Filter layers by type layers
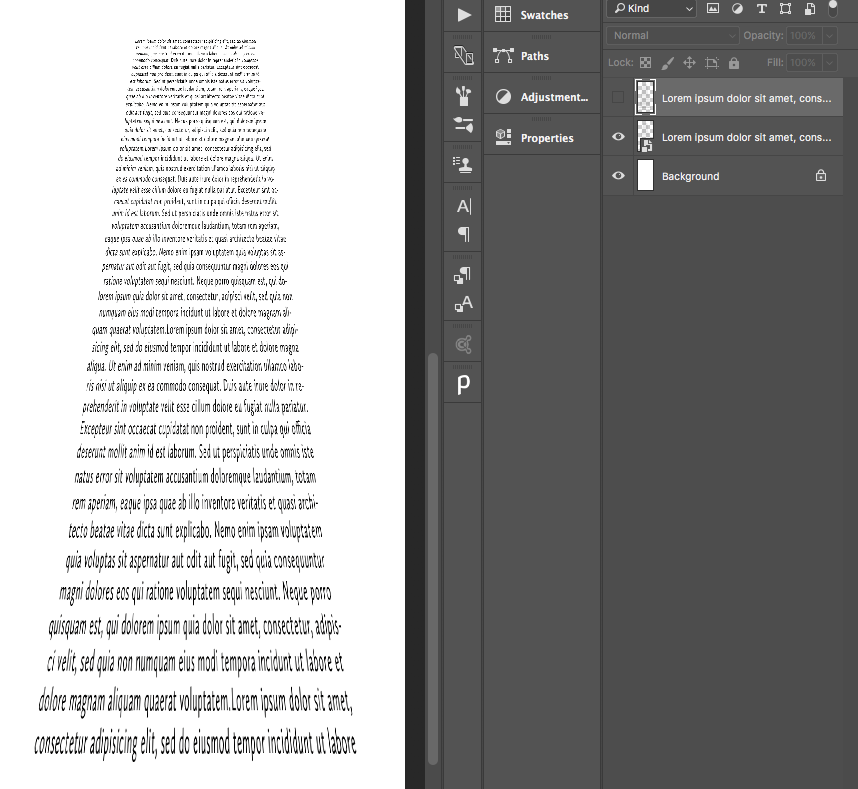 pos(762,9)
